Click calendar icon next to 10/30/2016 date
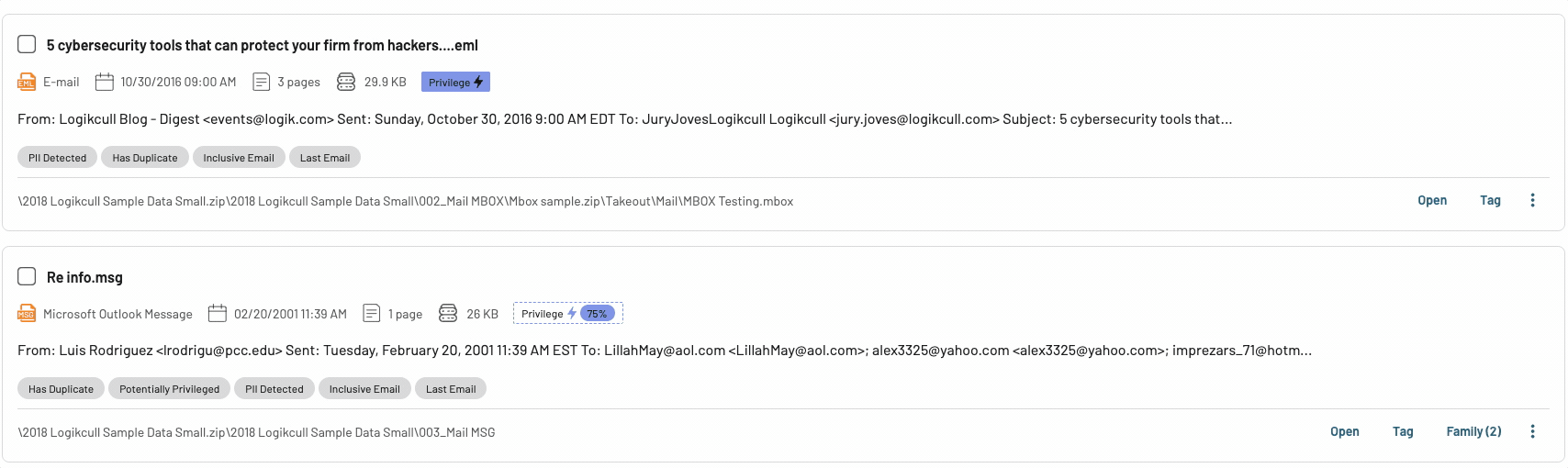 (x=105, y=82)
